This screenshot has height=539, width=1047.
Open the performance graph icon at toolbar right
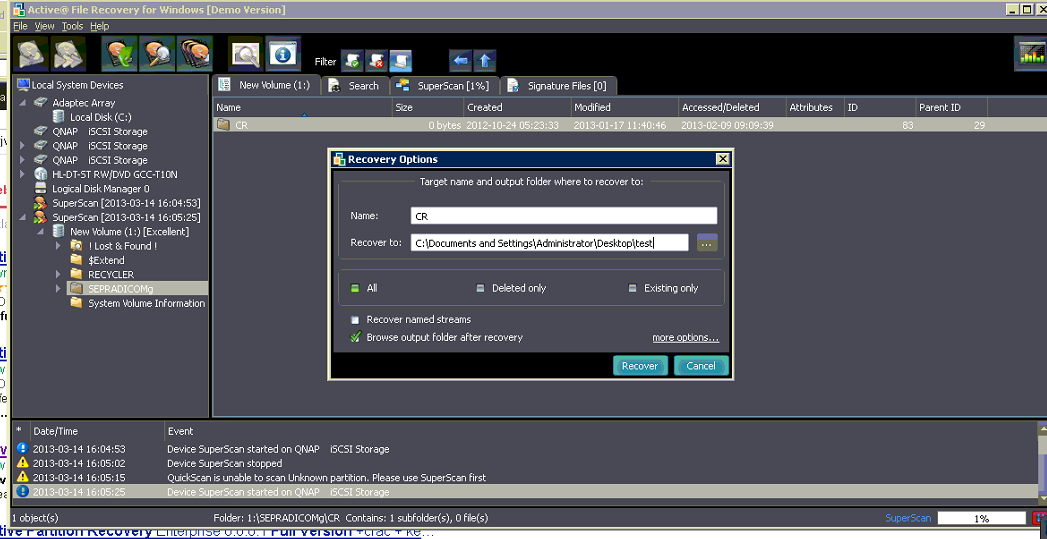coord(1030,54)
